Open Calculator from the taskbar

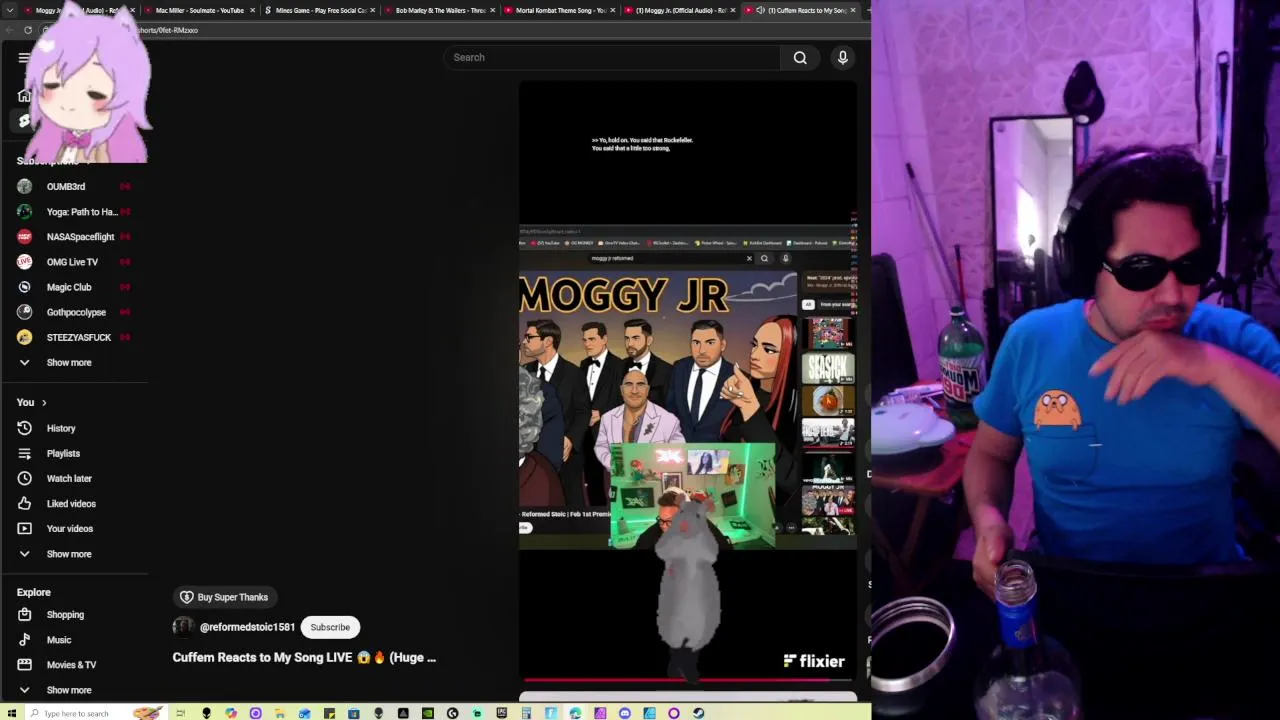526,713
